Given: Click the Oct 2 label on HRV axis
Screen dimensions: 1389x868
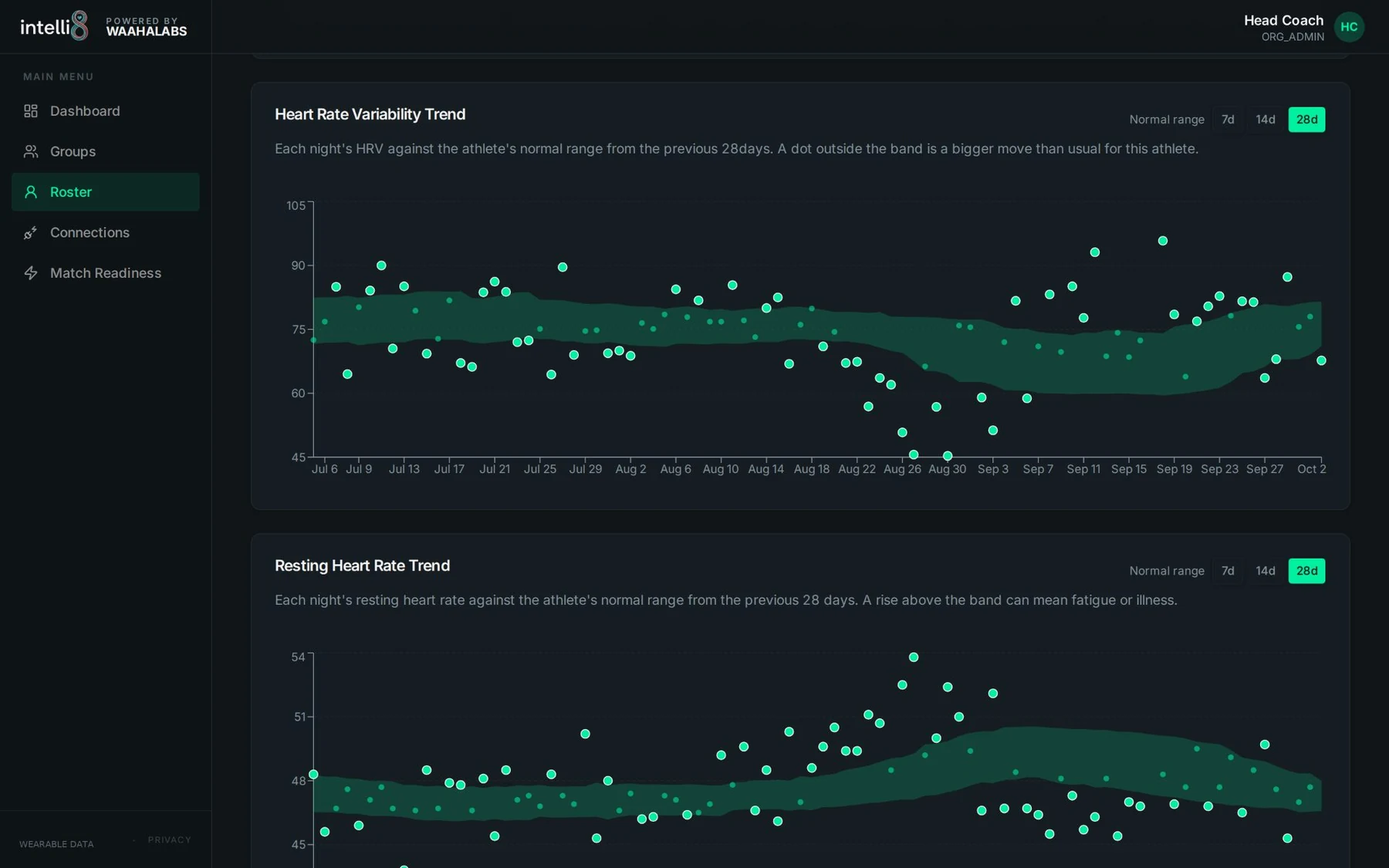Looking at the screenshot, I should [1311, 469].
